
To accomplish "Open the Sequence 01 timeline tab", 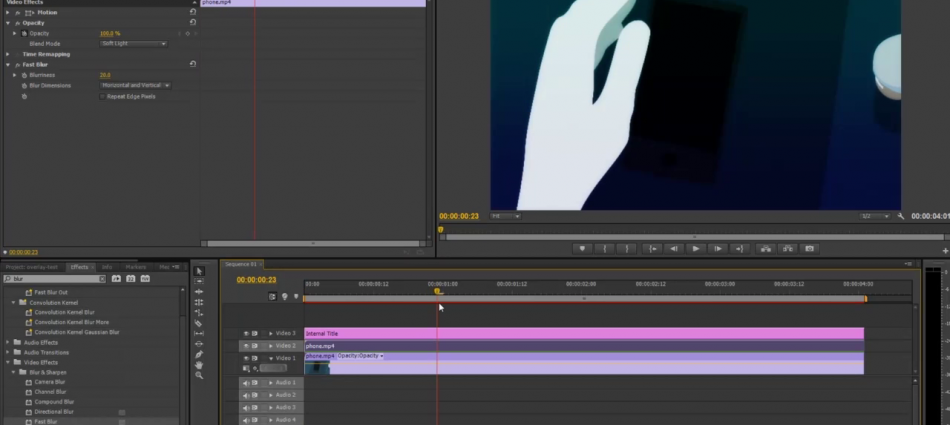I will tap(240, 264).
